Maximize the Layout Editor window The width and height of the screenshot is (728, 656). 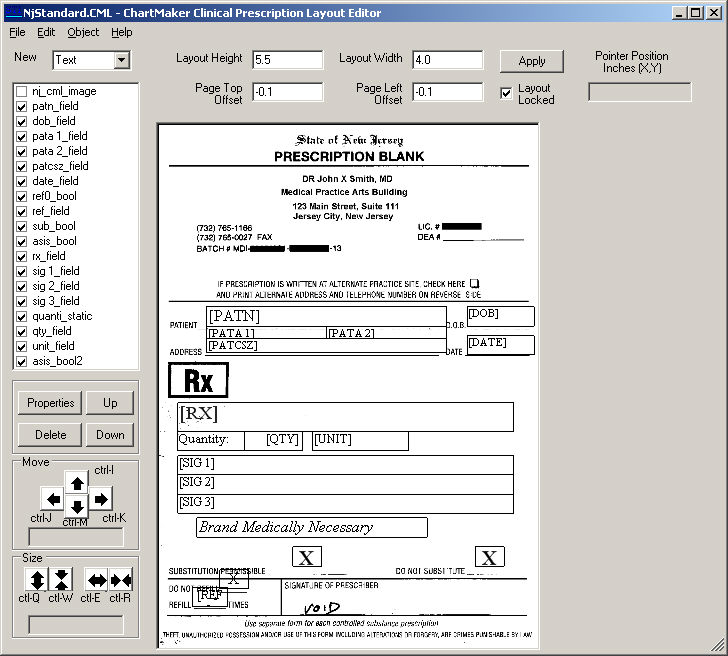[x=696, y=13]
